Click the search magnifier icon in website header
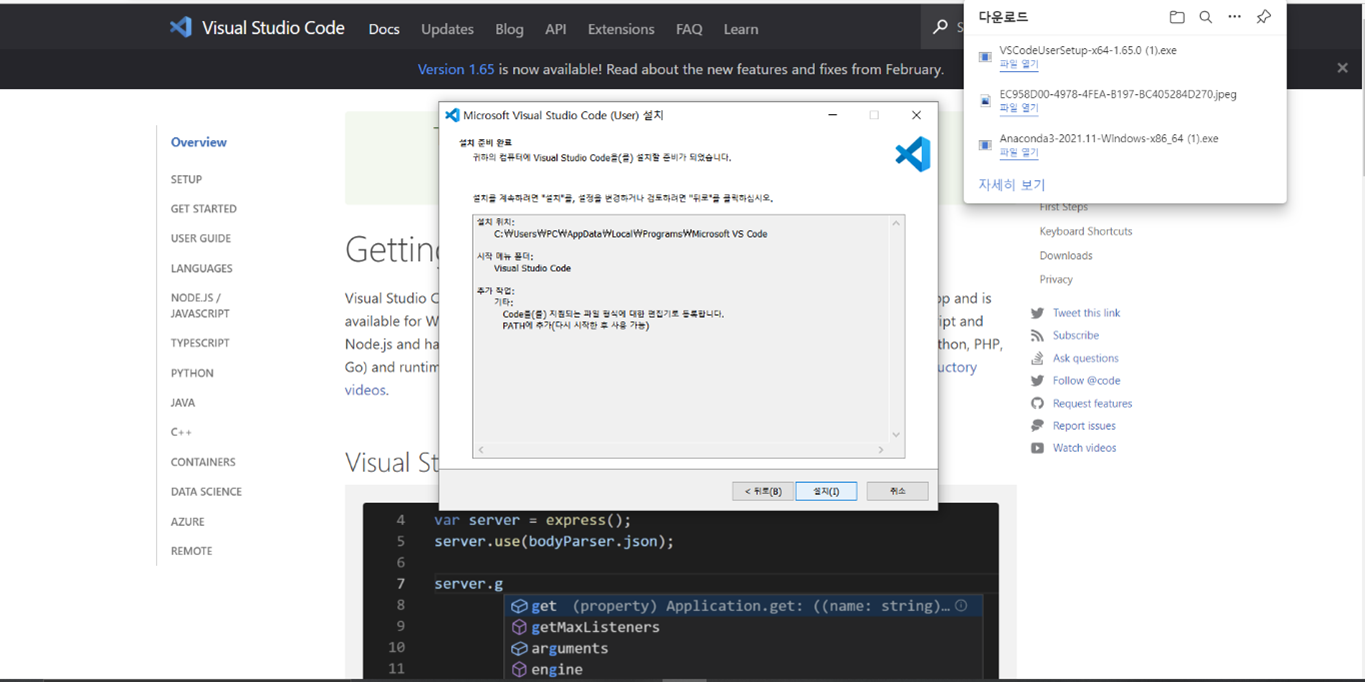This screenshot has width=1365, height=682. coord(940,27)
